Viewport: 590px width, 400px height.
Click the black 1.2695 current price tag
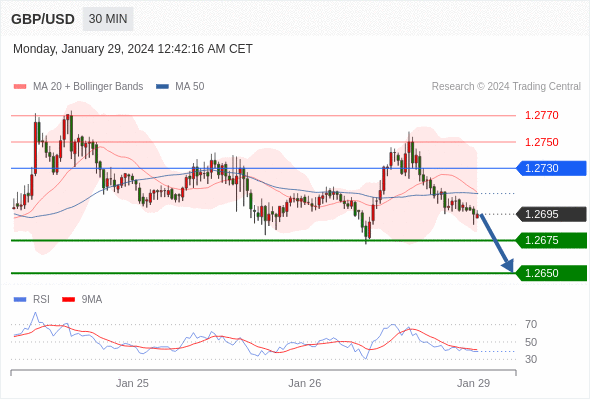(551, 214)
